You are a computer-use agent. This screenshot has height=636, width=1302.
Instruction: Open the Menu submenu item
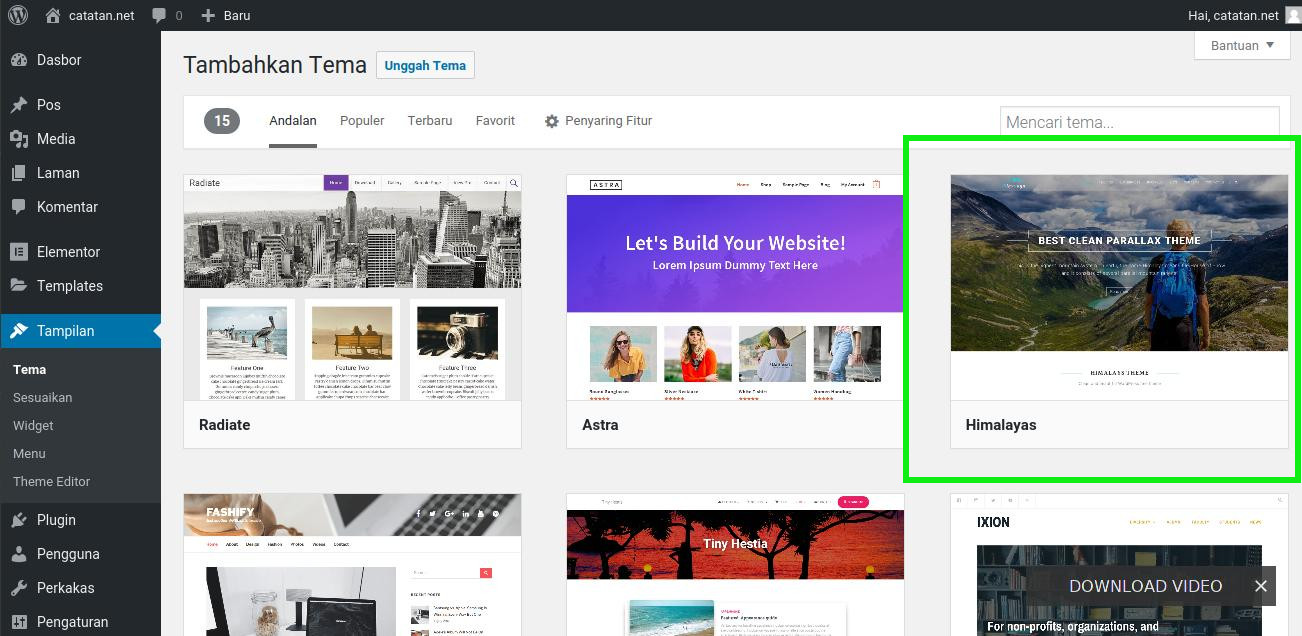pyautogui.click(x=29, y=454)
